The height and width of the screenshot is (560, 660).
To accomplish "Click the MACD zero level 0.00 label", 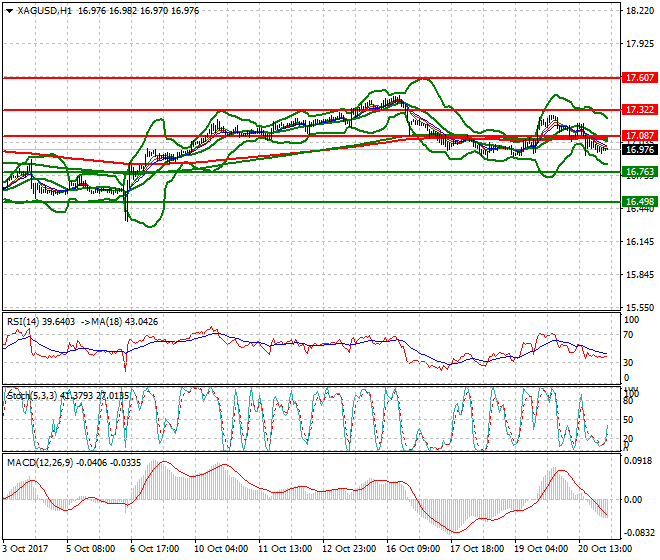I will [x=633, y=500].
